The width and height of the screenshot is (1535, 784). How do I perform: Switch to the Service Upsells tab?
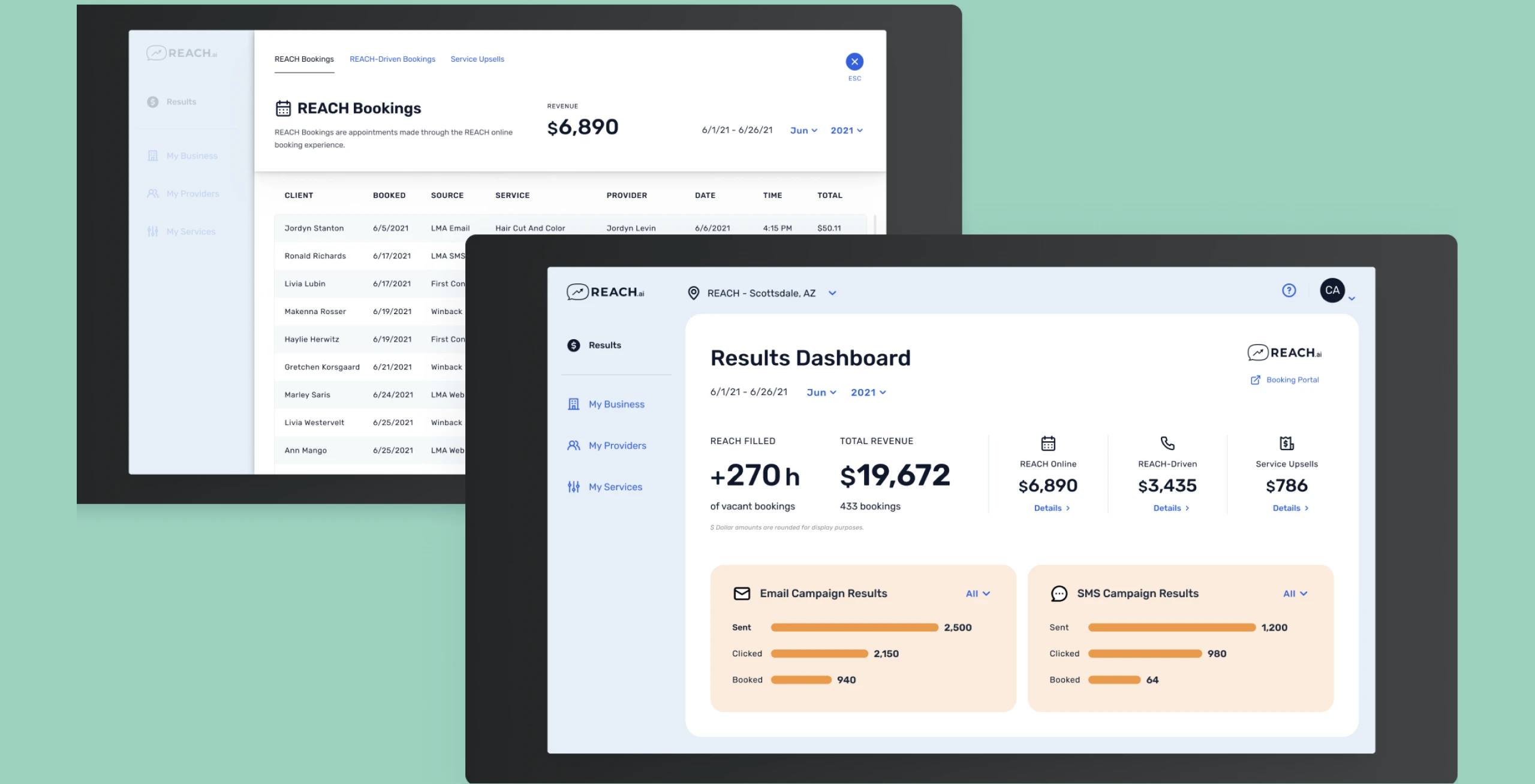point(477,59)
